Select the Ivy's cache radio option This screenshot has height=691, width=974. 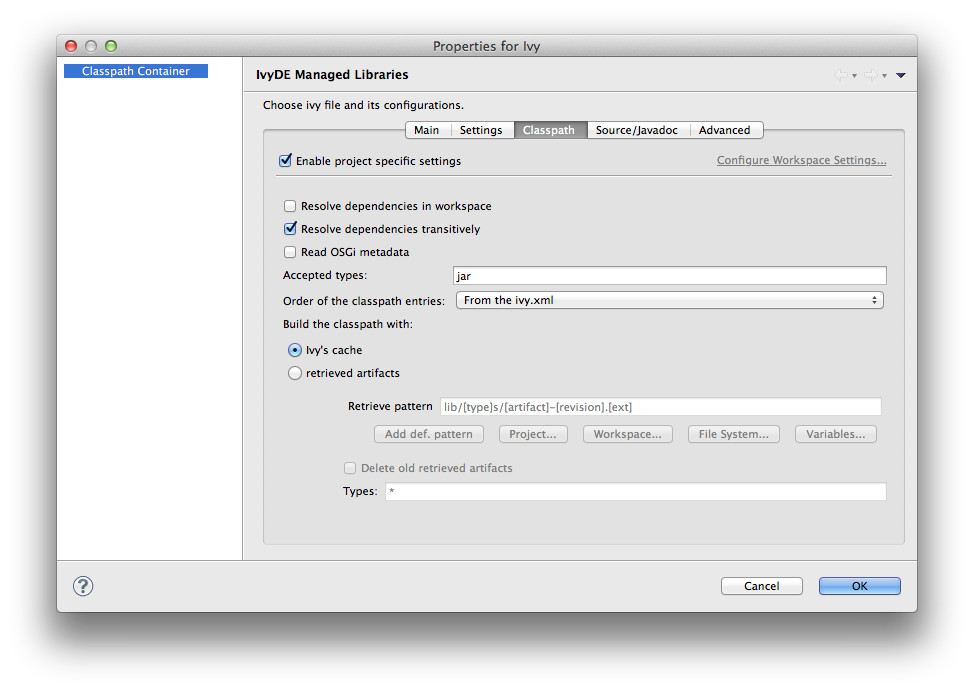pos(294,350)
